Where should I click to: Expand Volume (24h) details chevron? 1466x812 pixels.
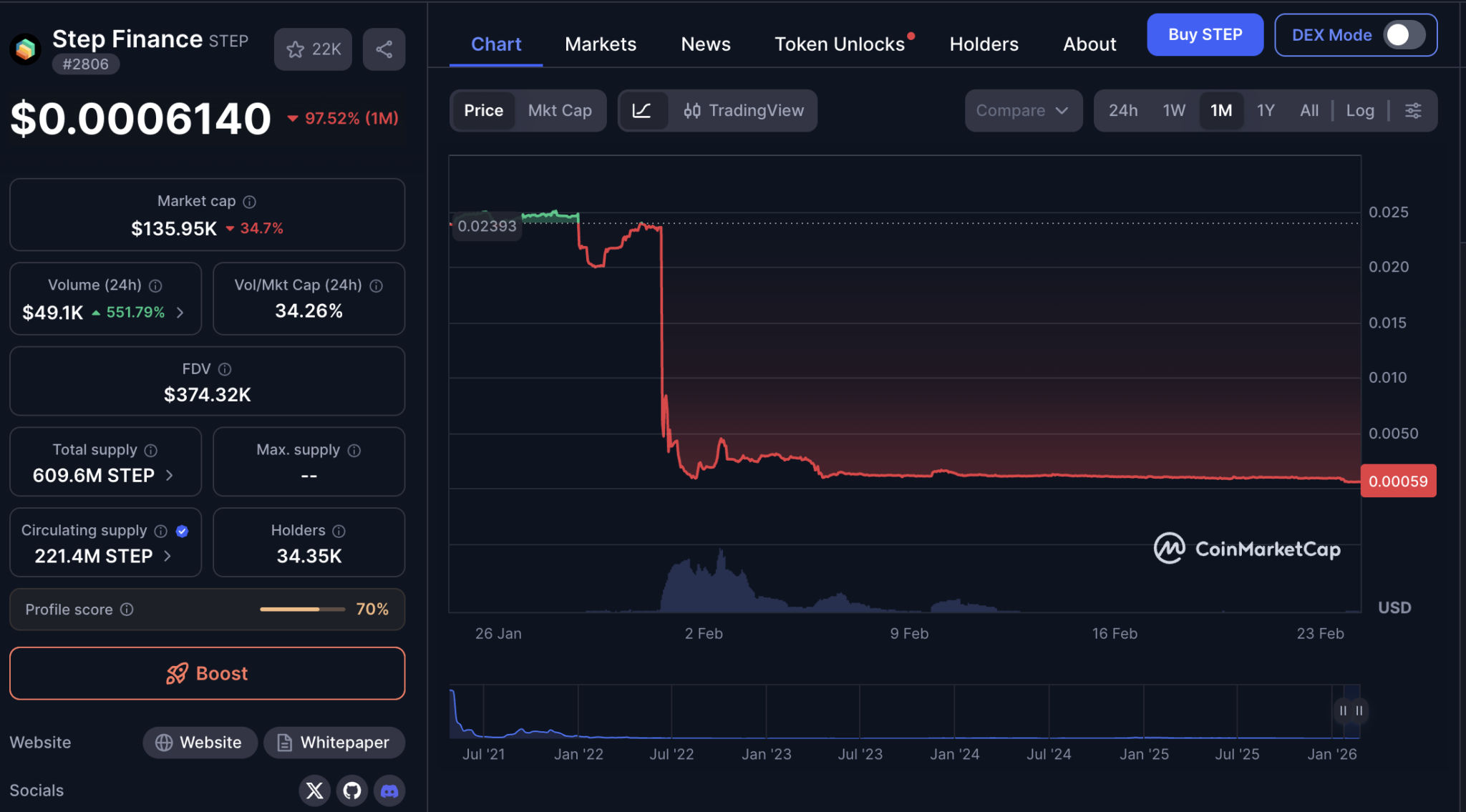(x=180, y=313)
